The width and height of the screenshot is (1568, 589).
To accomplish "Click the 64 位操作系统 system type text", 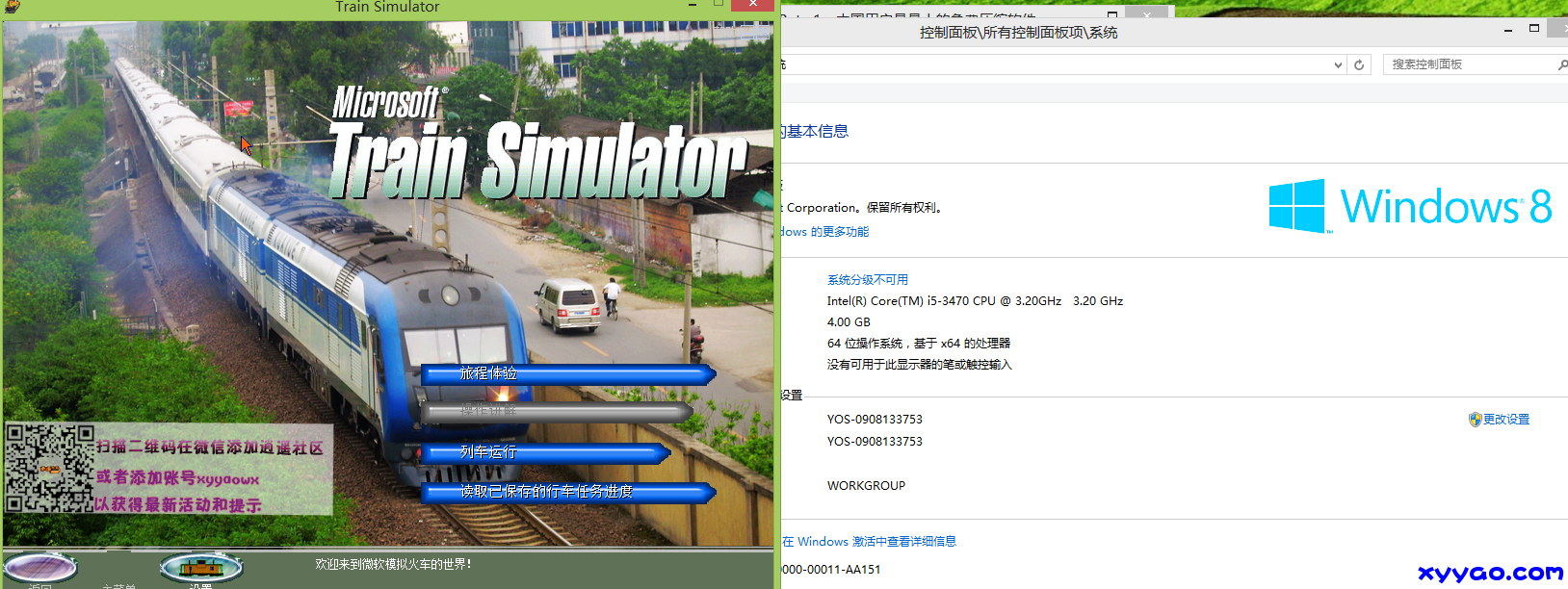I will (x=919, y=344).
